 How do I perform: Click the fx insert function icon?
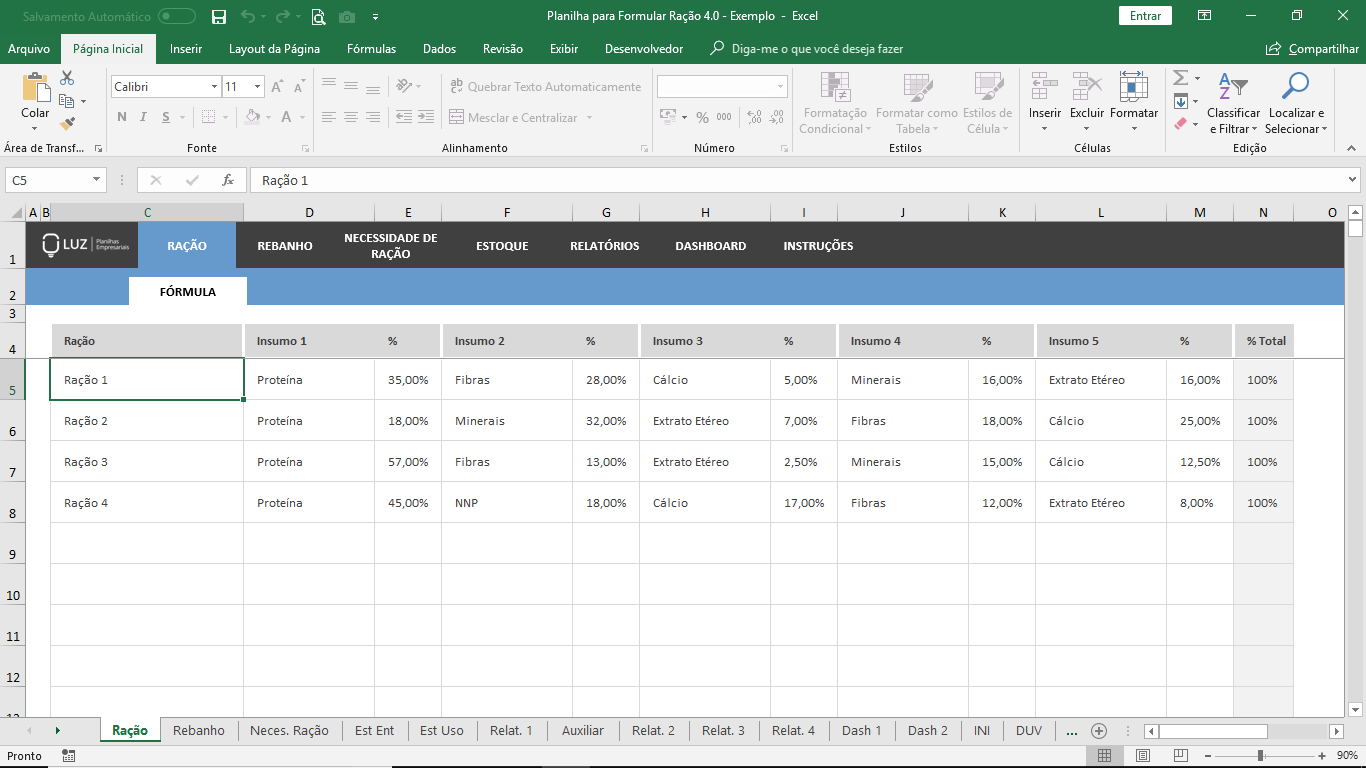point(228,180)
